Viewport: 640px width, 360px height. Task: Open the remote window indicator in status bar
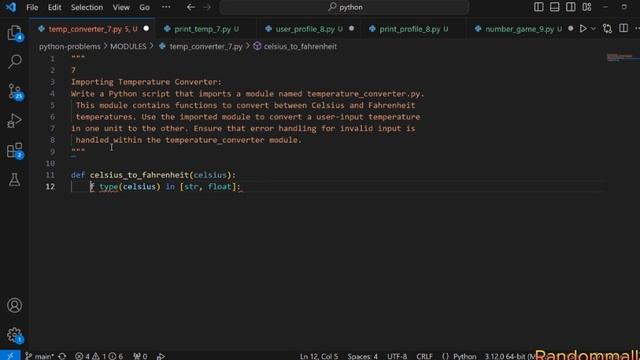click(x=10, y=356)
